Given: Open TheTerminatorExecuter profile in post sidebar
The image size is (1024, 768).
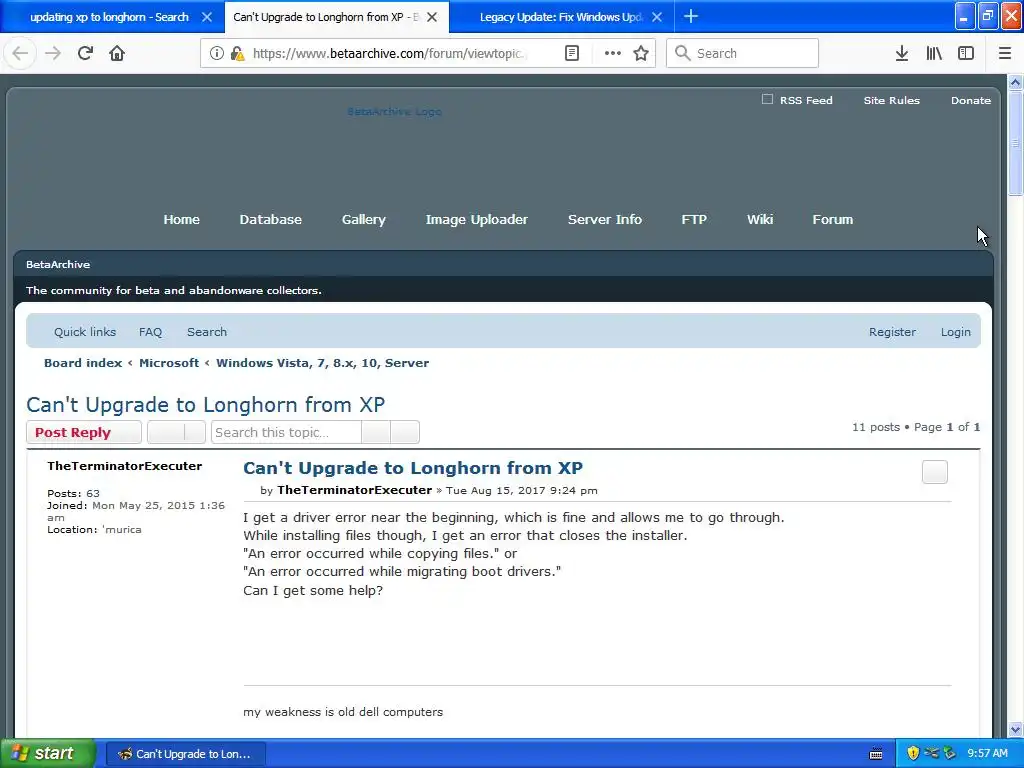Looking at the screenshot, I should 125,466.
